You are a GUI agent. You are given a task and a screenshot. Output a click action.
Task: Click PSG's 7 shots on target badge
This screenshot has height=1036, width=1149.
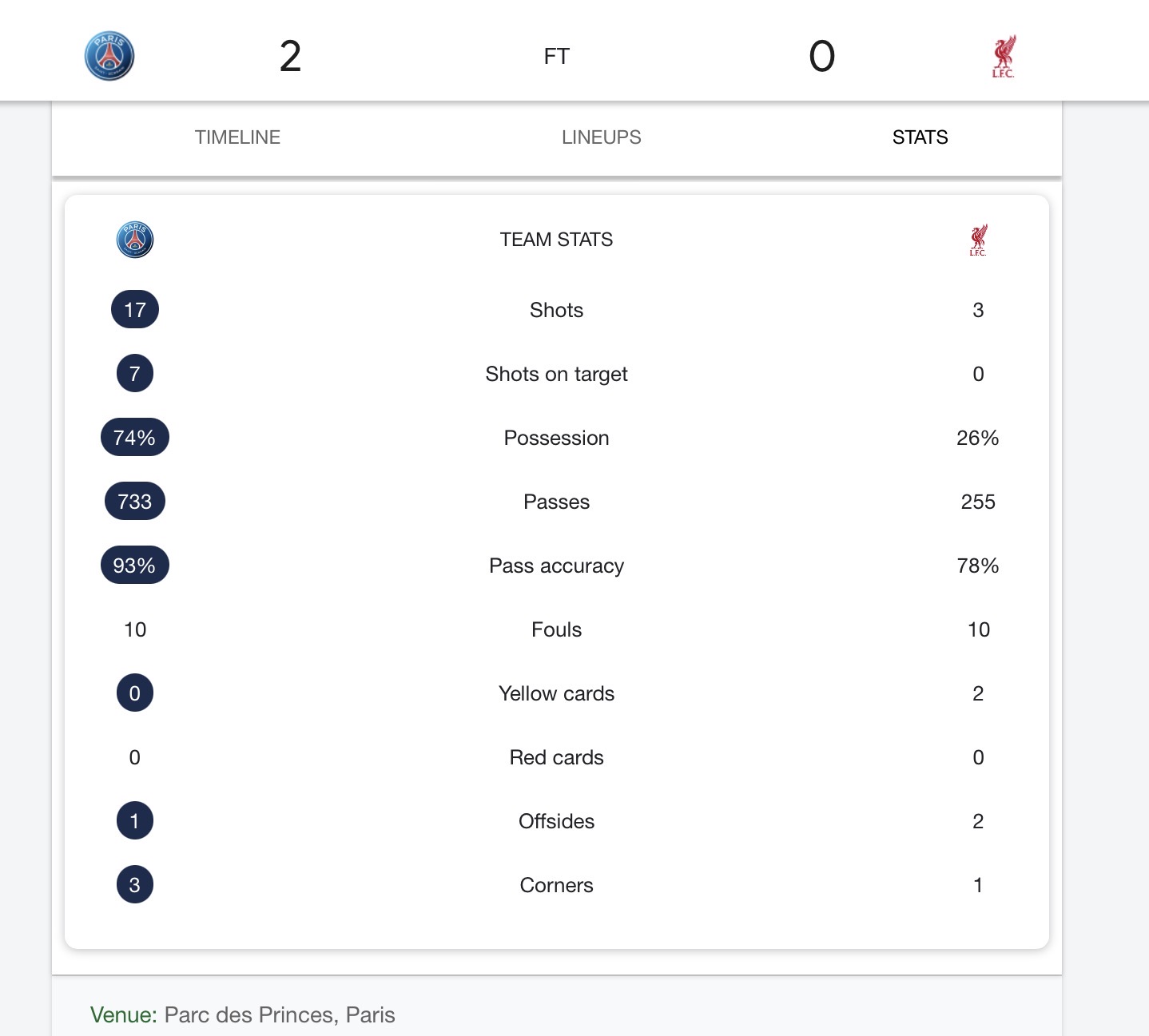[x=135, y=374]
